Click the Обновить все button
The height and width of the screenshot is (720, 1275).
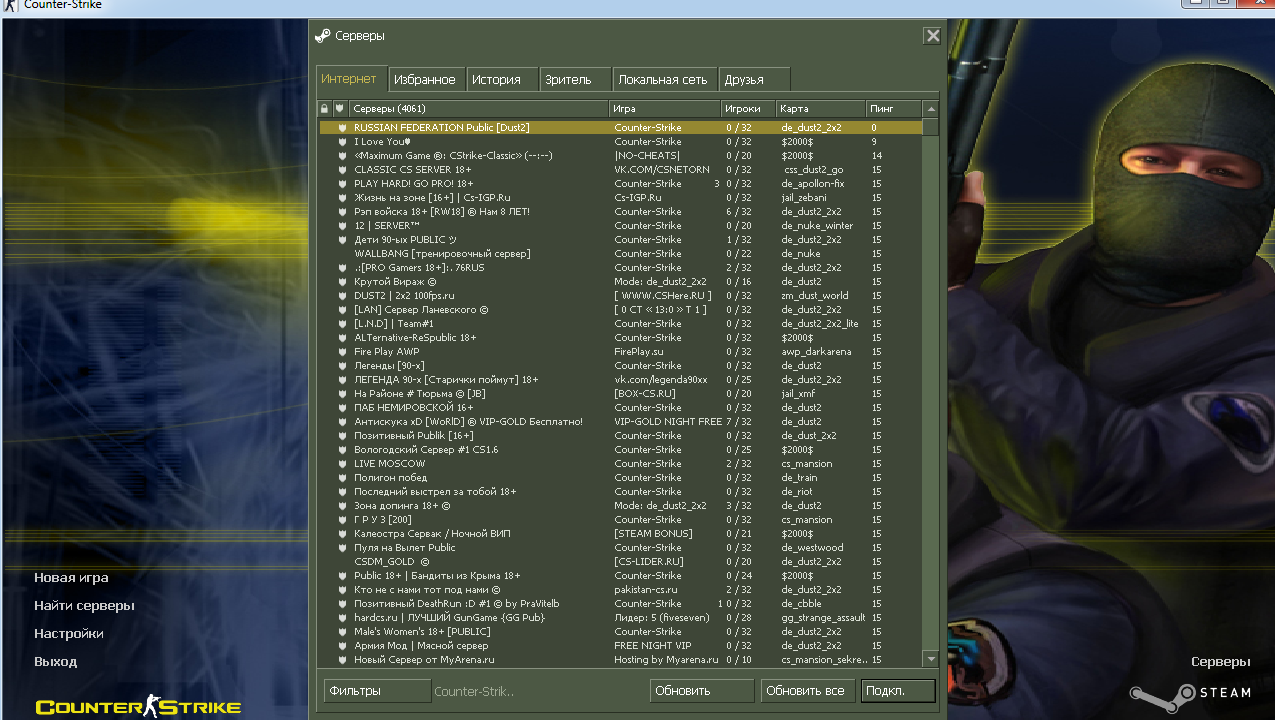(807, 691)
